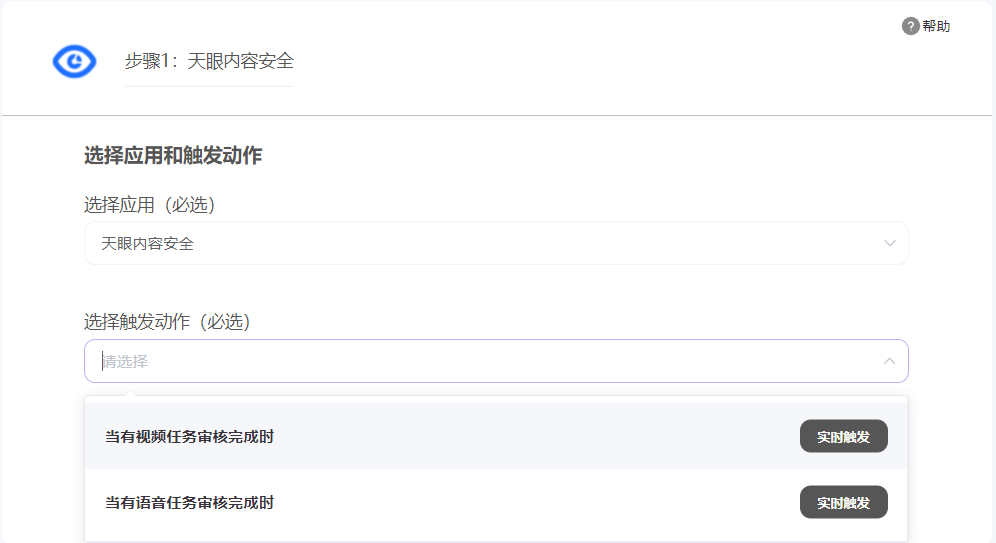
Task: Click the small pointer arrow atop dropdown list
Action: [130, 392]
